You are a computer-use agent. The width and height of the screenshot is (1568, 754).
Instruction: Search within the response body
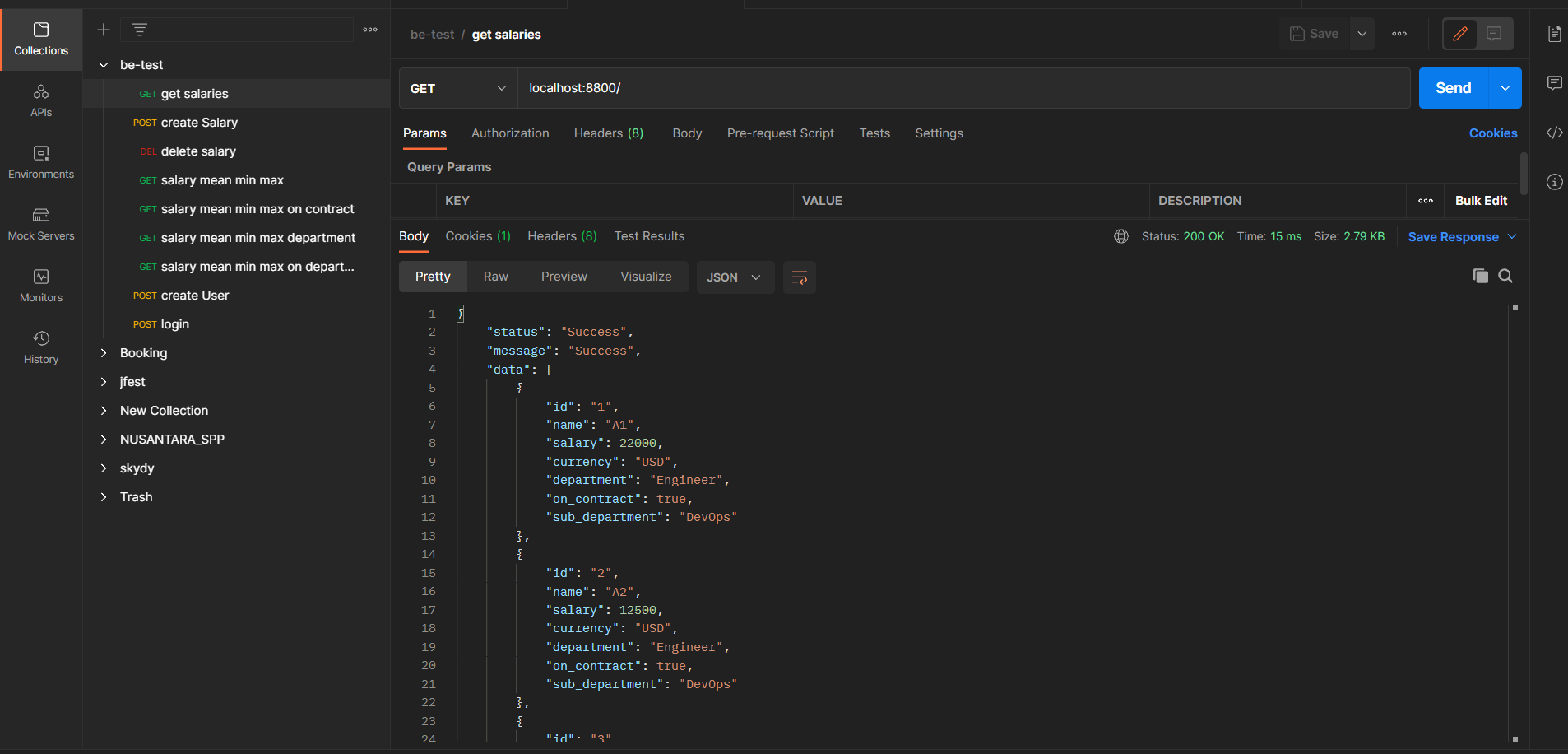point(1506,277)
